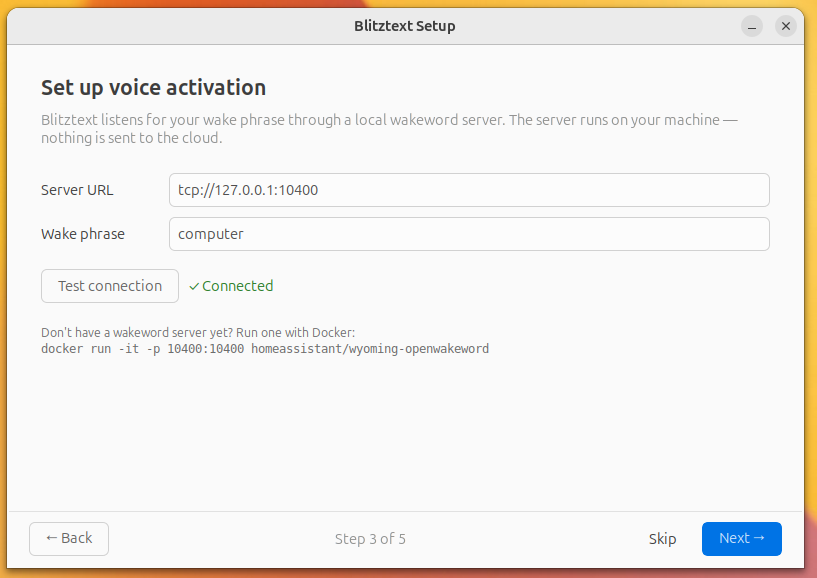The height and width of the screenshot is (578, 817).
Task: Click the Wake phrase input field
Action: click(469, 234)
